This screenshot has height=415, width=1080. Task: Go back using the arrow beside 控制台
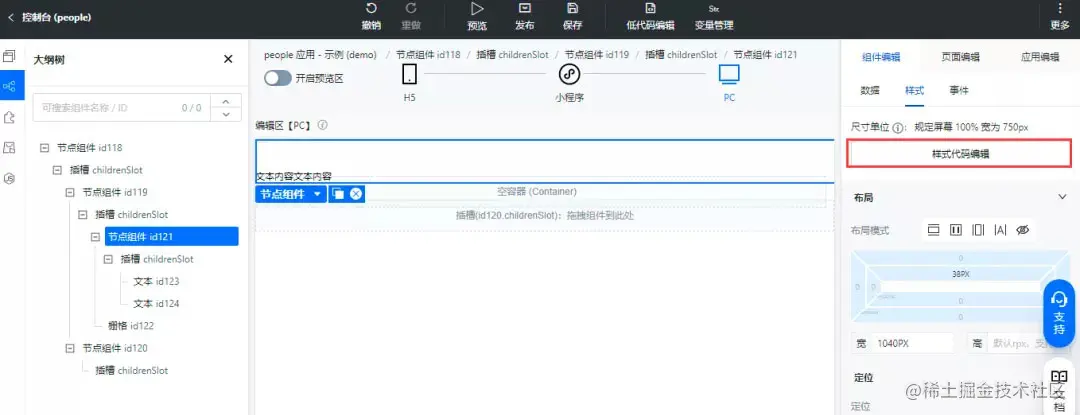[10, 17]
